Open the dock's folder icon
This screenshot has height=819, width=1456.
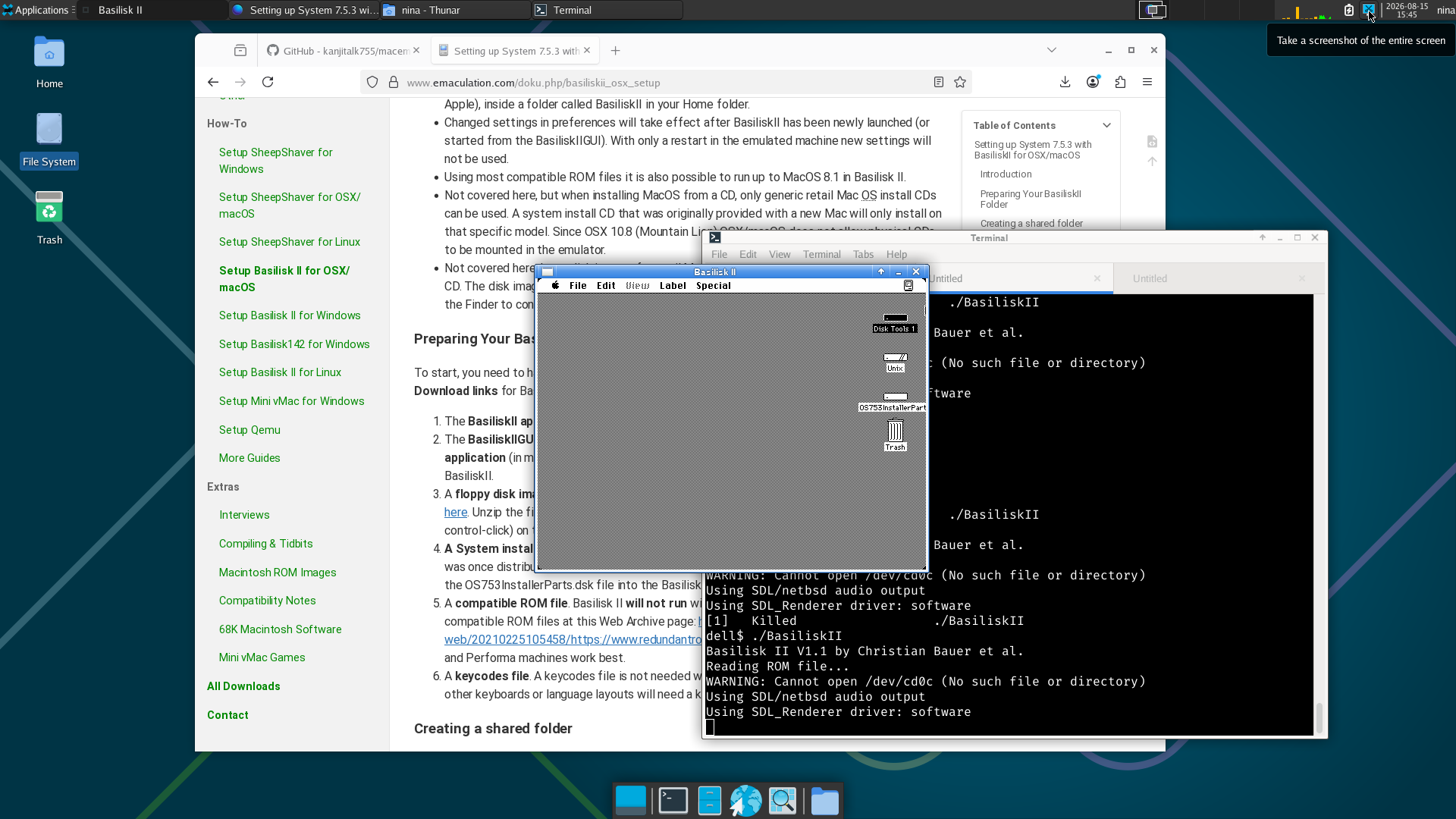click(x=824, y=801)
